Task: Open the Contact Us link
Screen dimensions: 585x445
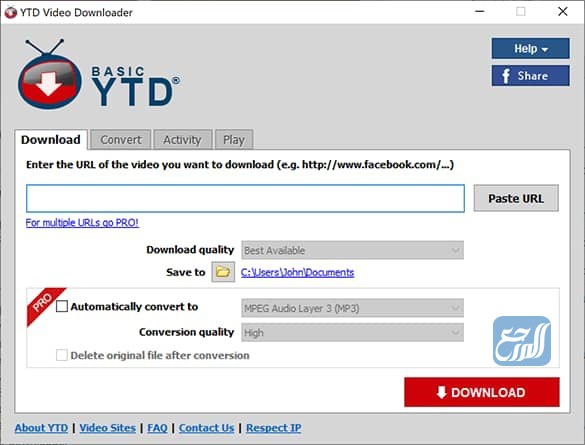Action: click(x=206, y=428)
